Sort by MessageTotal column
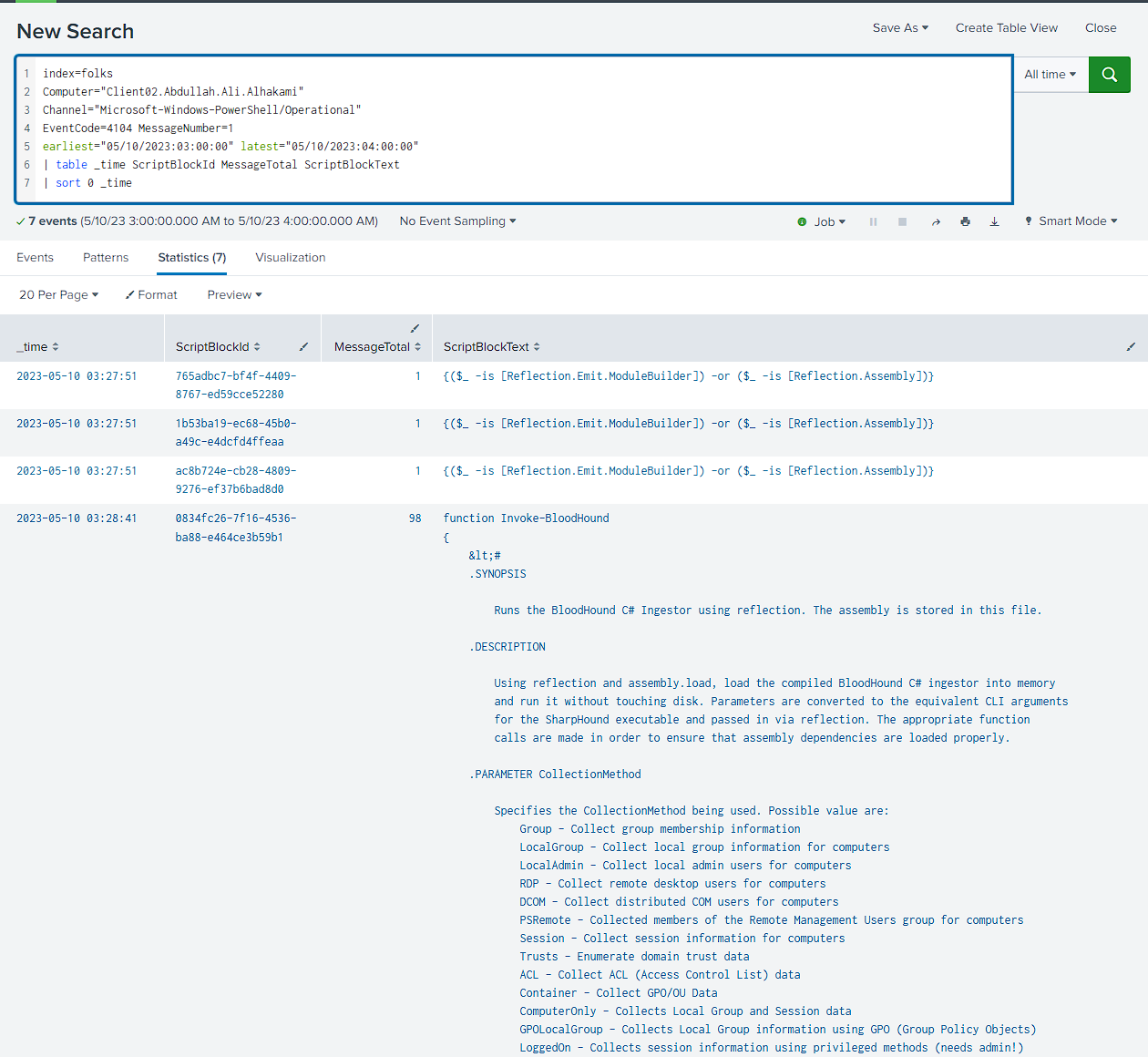Viewport: 1148px width, 1057px height. 377,347
